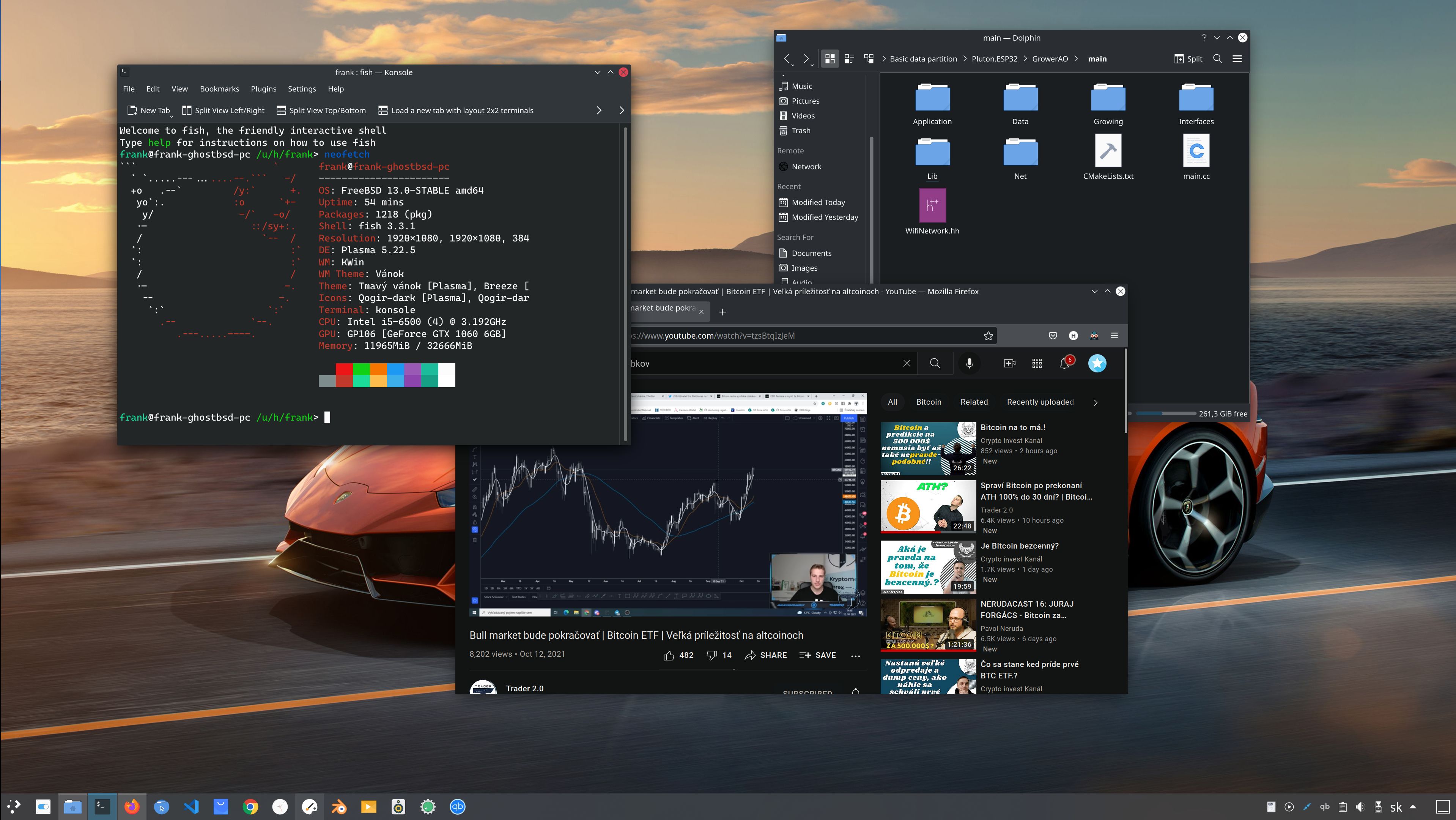Screen dimensions: 1456x820
Task: Bookmark this page with the star icon
Action: 988,336
